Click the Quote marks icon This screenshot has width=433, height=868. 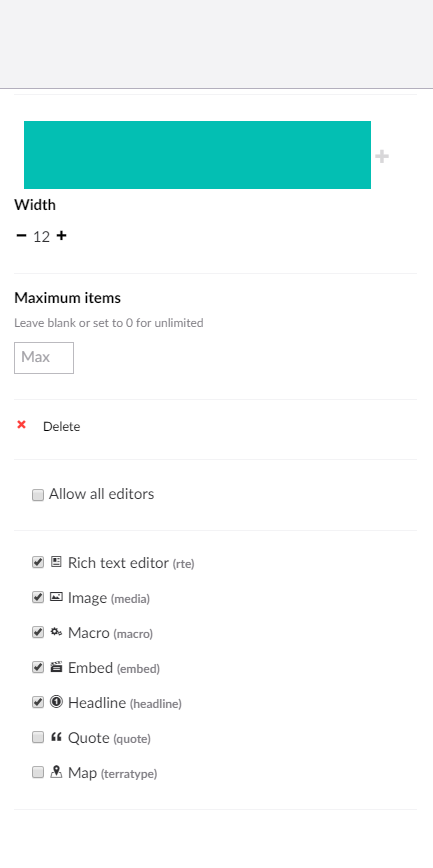[x=56, y=737]
